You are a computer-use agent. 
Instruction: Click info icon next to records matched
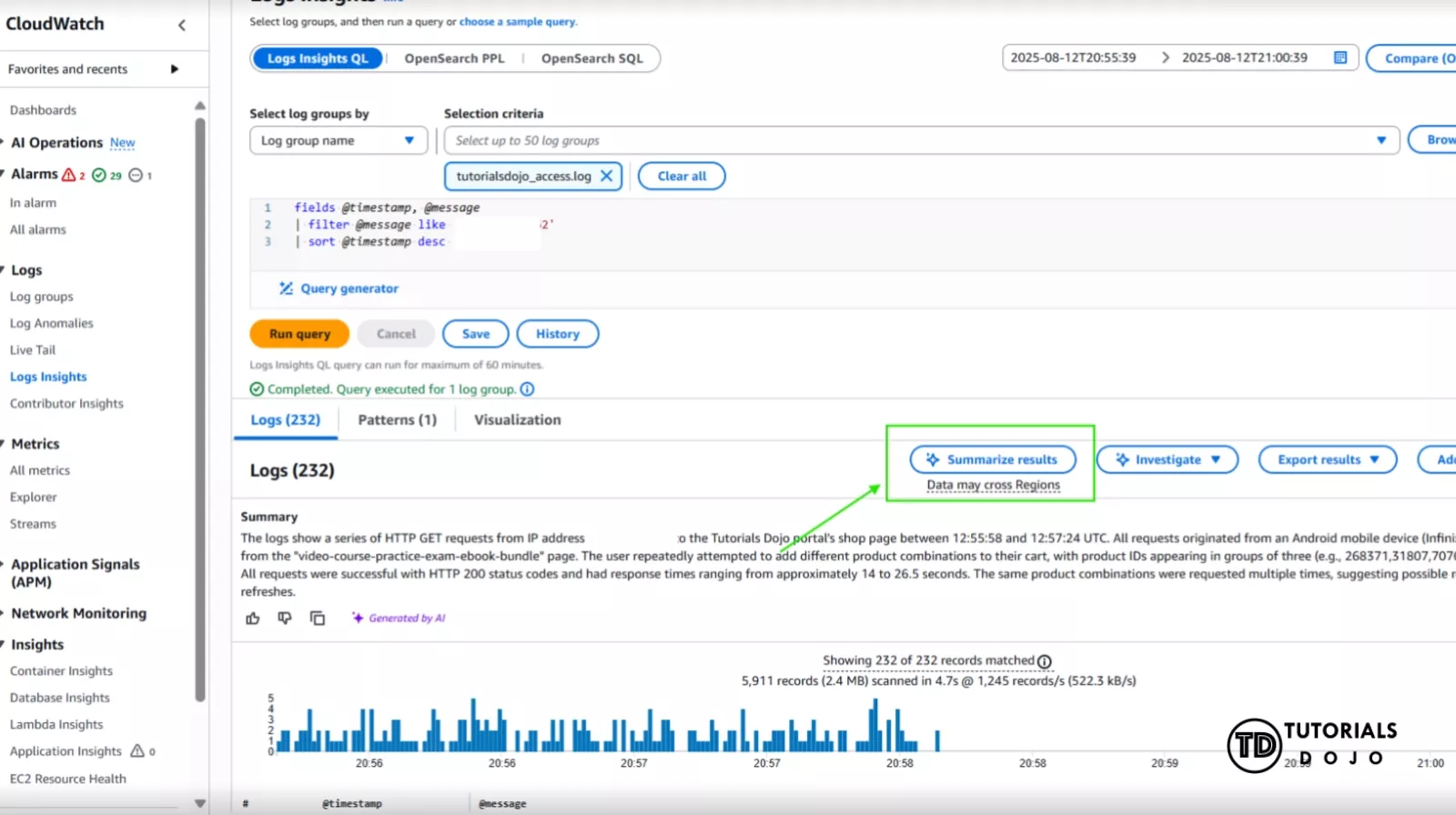(1045, 662)
